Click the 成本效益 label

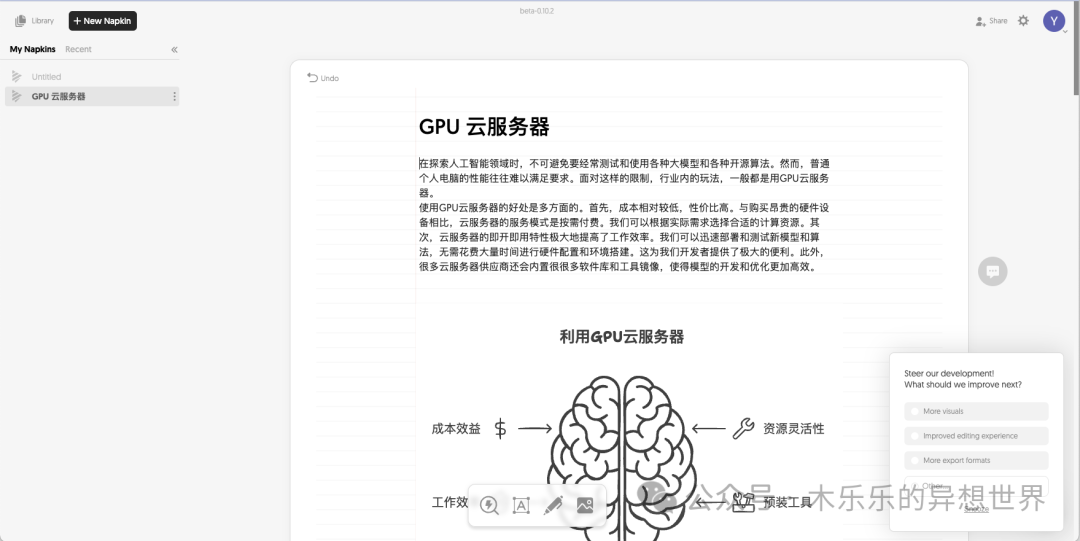[x=456, y=429]
